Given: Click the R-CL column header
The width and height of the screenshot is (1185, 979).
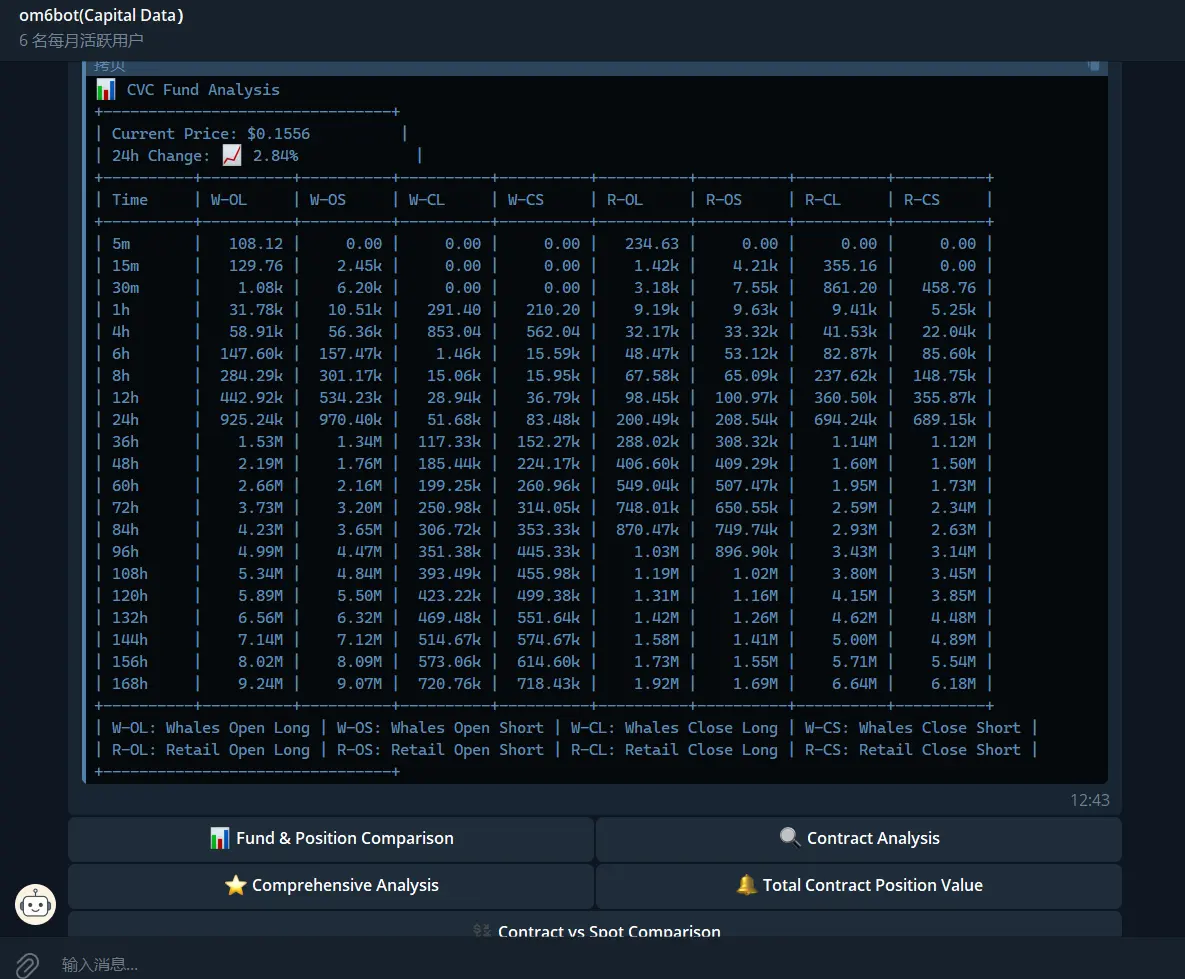Looking at the screenshot, I should point(822,200).
